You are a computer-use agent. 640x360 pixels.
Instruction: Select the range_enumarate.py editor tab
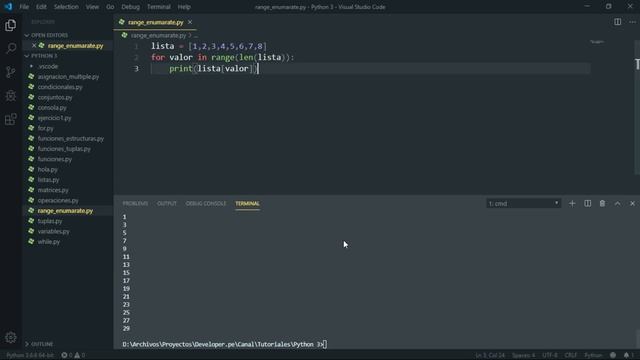click(x=156, y=22)
